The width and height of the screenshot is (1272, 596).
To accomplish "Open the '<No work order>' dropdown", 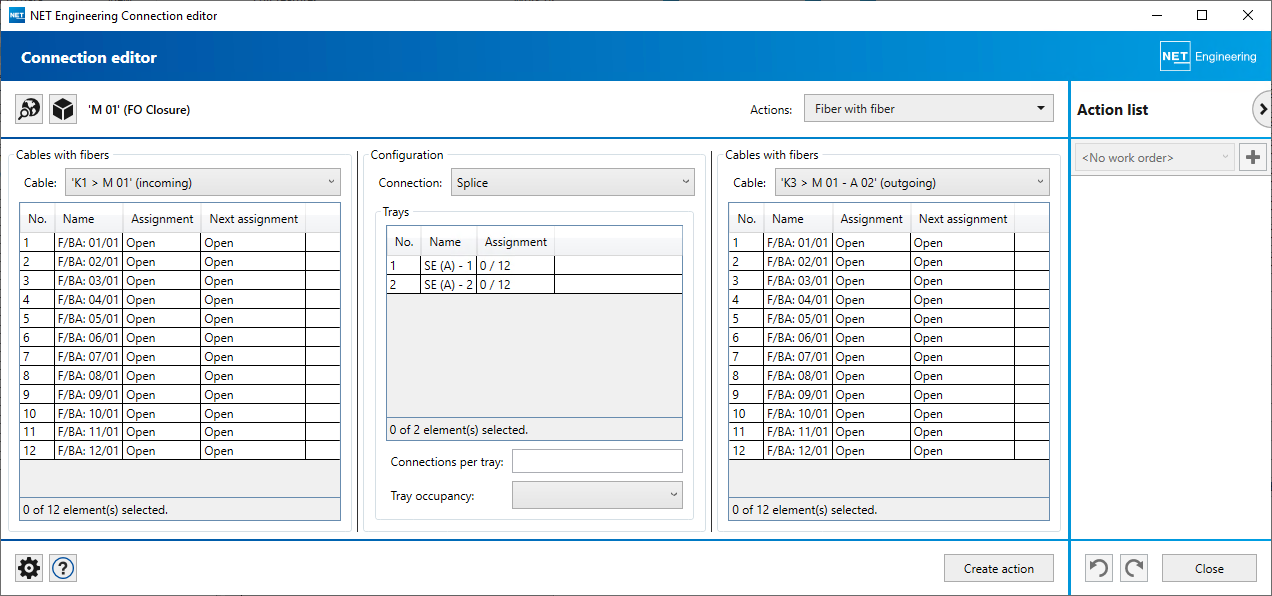I will [x=1154, y=157].
